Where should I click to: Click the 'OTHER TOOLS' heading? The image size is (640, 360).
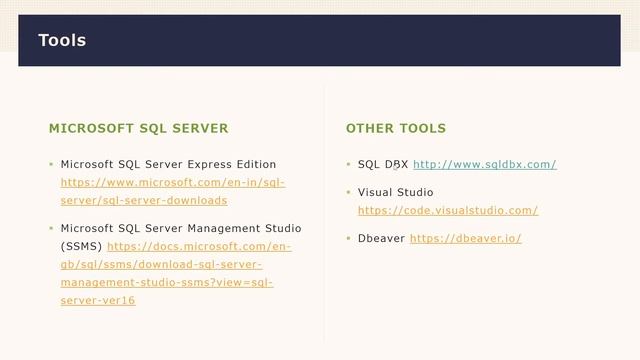pos(396,128)
